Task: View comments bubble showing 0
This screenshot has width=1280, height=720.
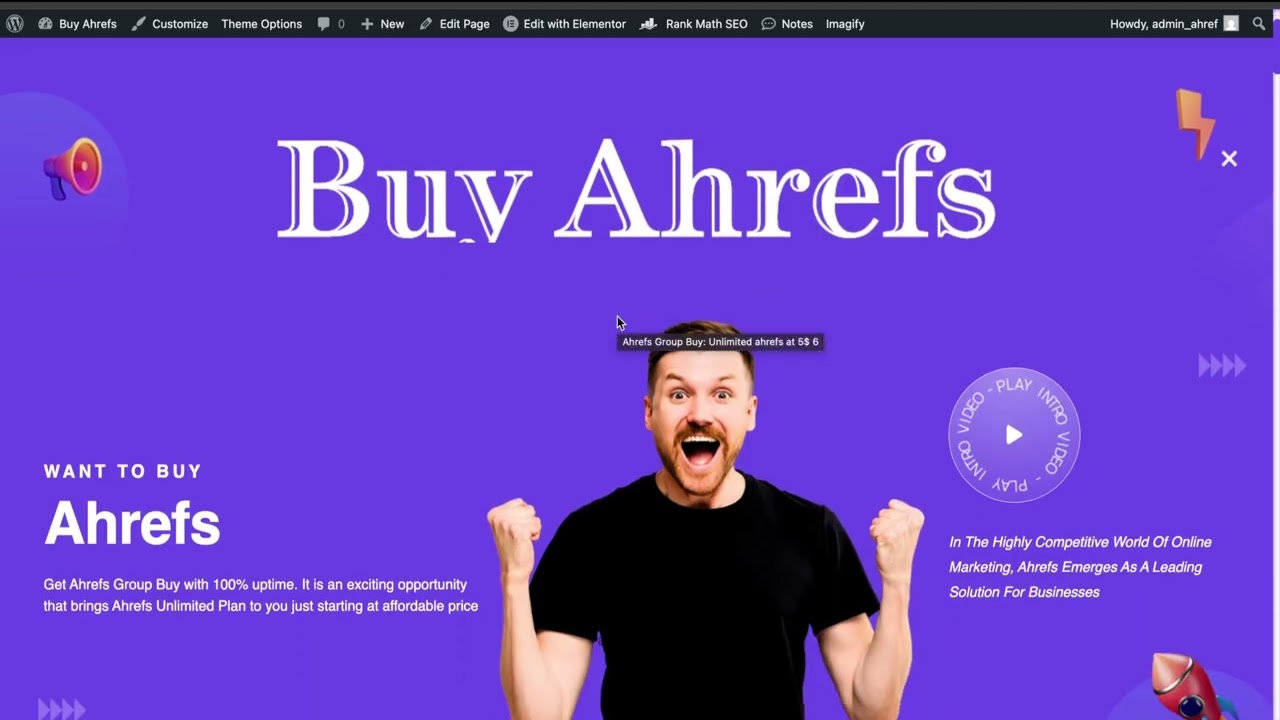Action: (x=330, y=23)
